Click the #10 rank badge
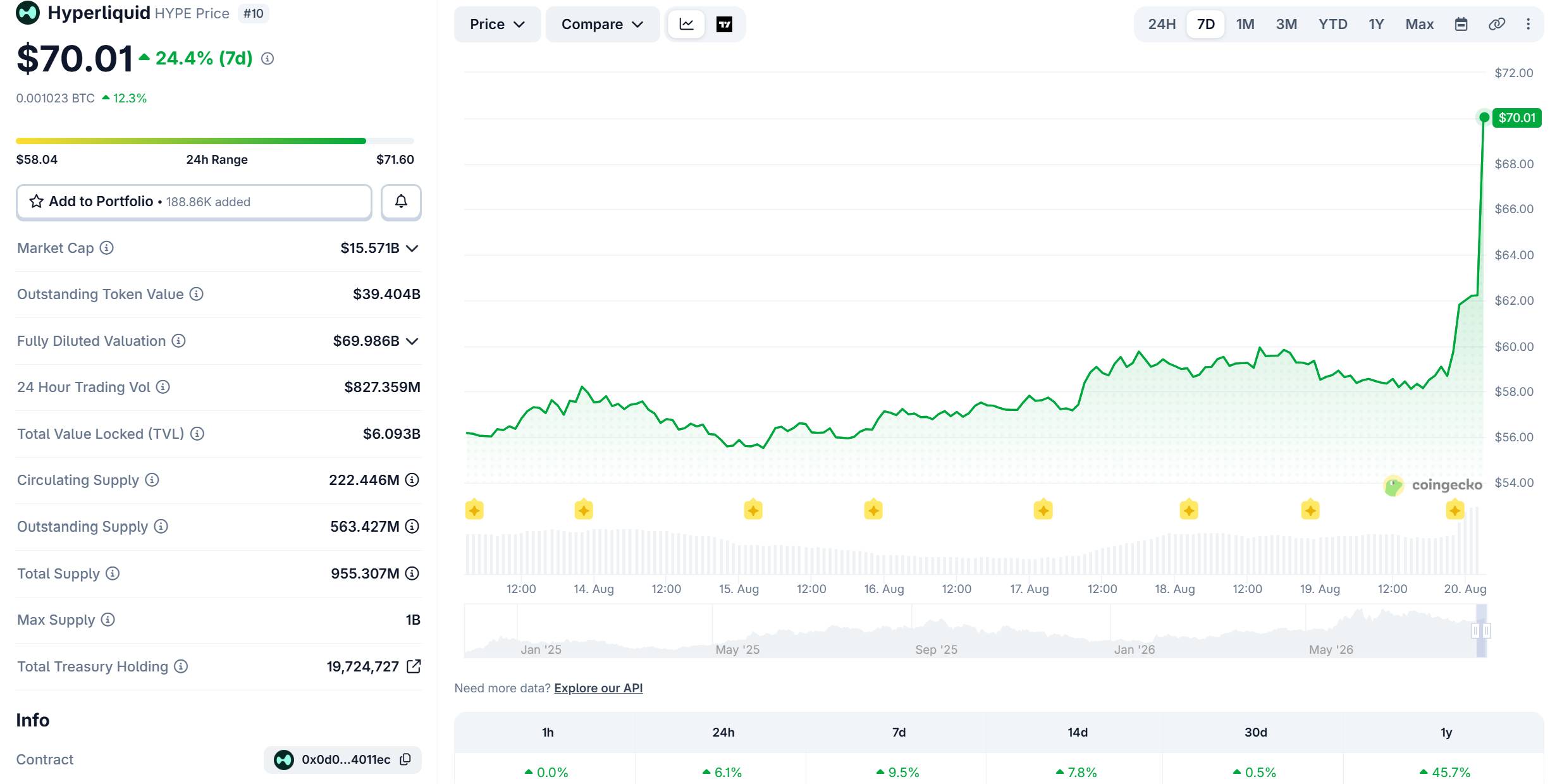1550x784 pixels. pyautogui.click(x=254, y=13)
